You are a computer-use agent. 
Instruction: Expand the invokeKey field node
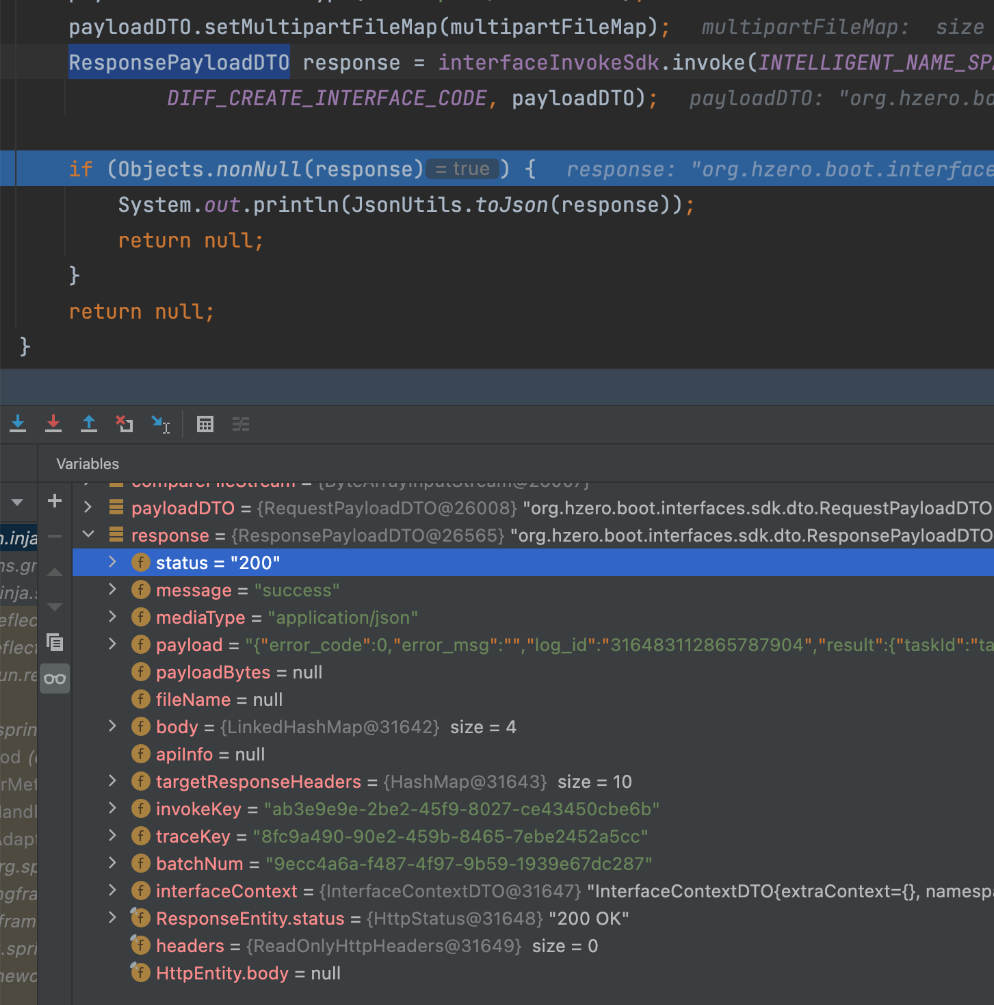[x=113, y=808]
